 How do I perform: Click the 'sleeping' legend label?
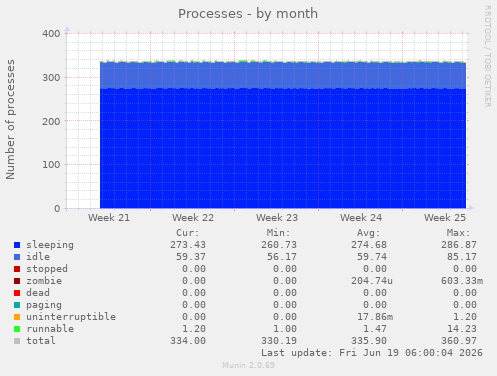(50, 245)
